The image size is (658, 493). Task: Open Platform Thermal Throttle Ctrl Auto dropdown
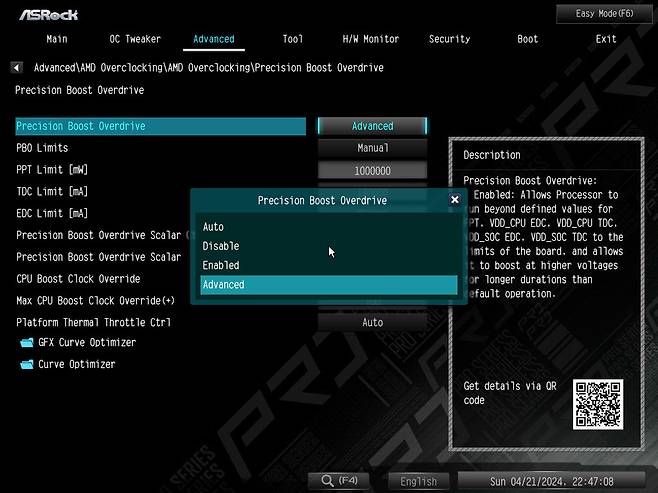(372, 323)
